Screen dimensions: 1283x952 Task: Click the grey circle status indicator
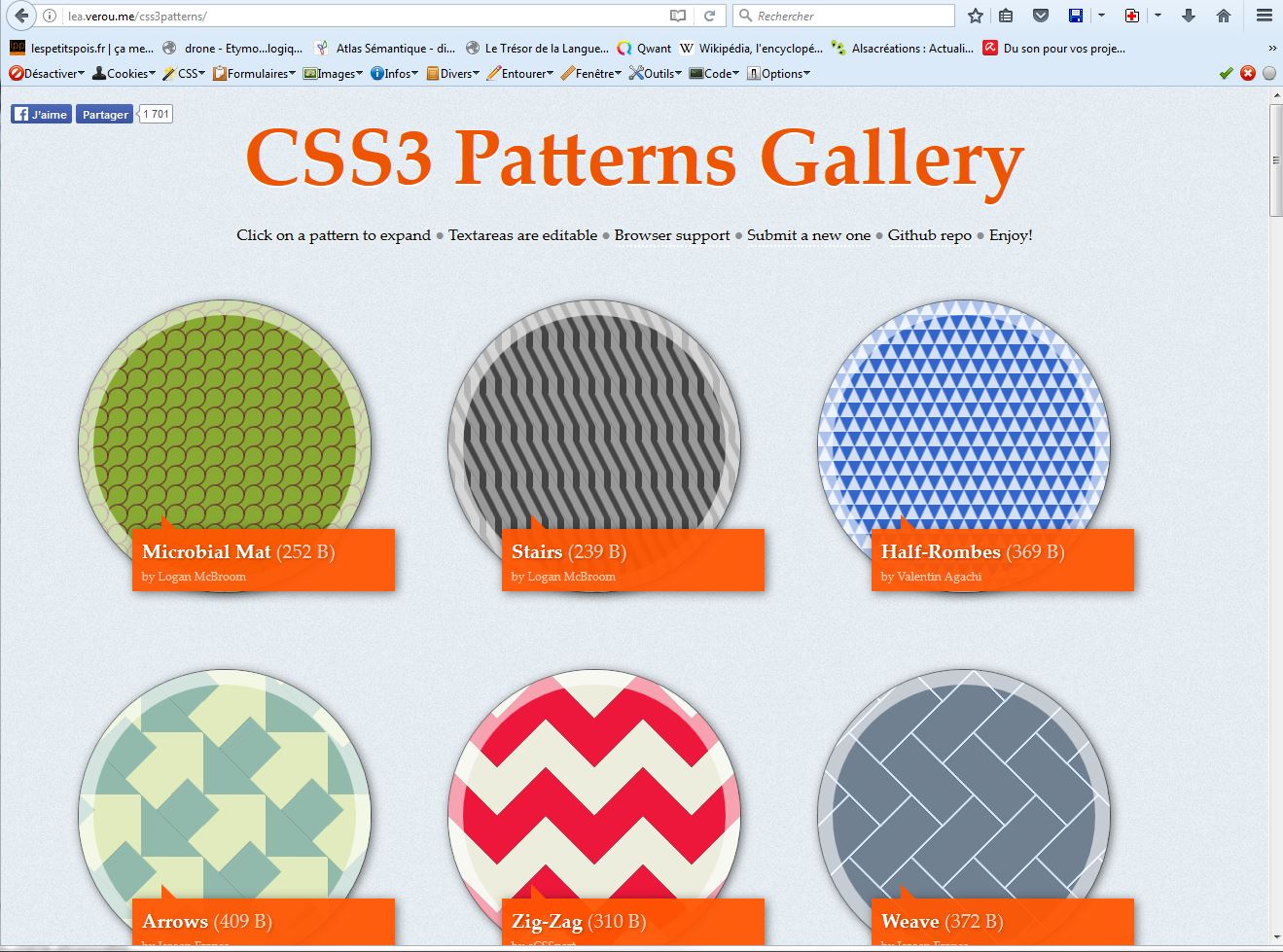click(x=1269, y=73)
